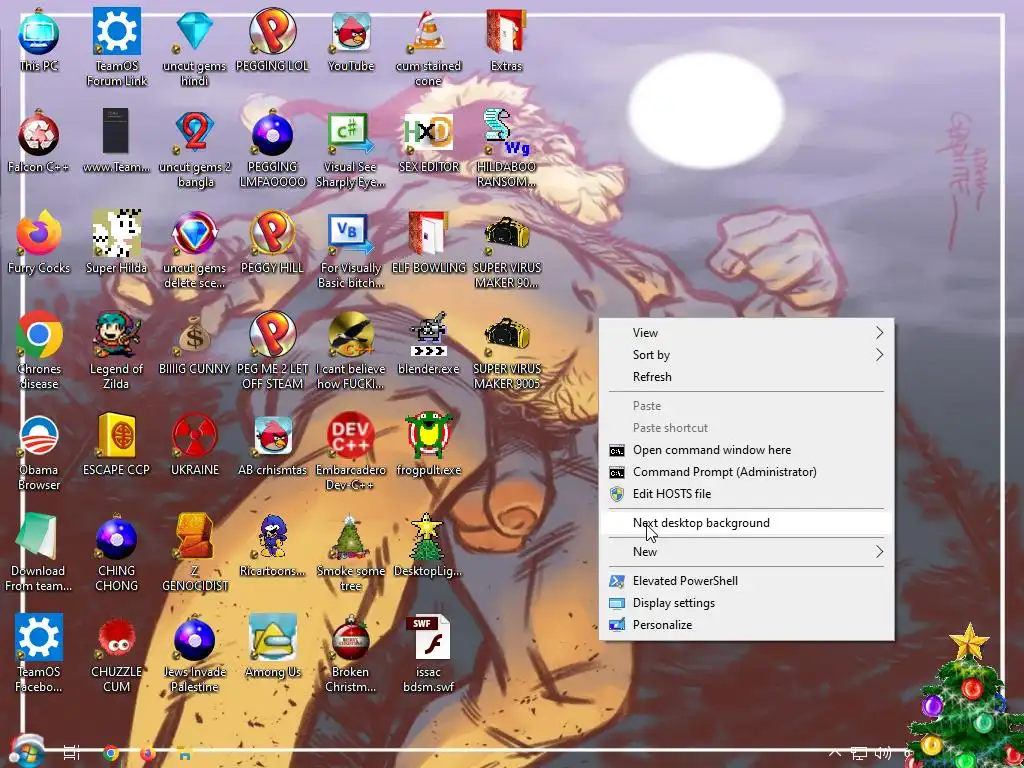The height and width of the screenshot is (768, 1024).
Task: Select the TeamOS Facebo gear icon
Action: 39,654
